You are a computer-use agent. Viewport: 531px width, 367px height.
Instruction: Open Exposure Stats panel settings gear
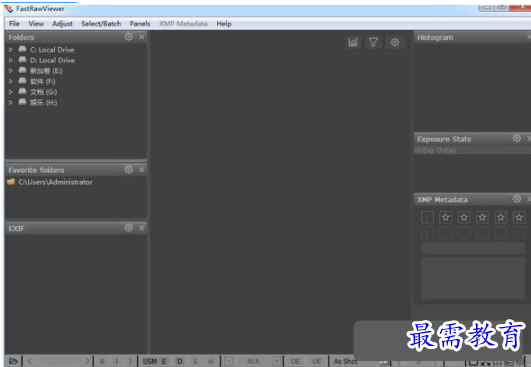(516, 138)
